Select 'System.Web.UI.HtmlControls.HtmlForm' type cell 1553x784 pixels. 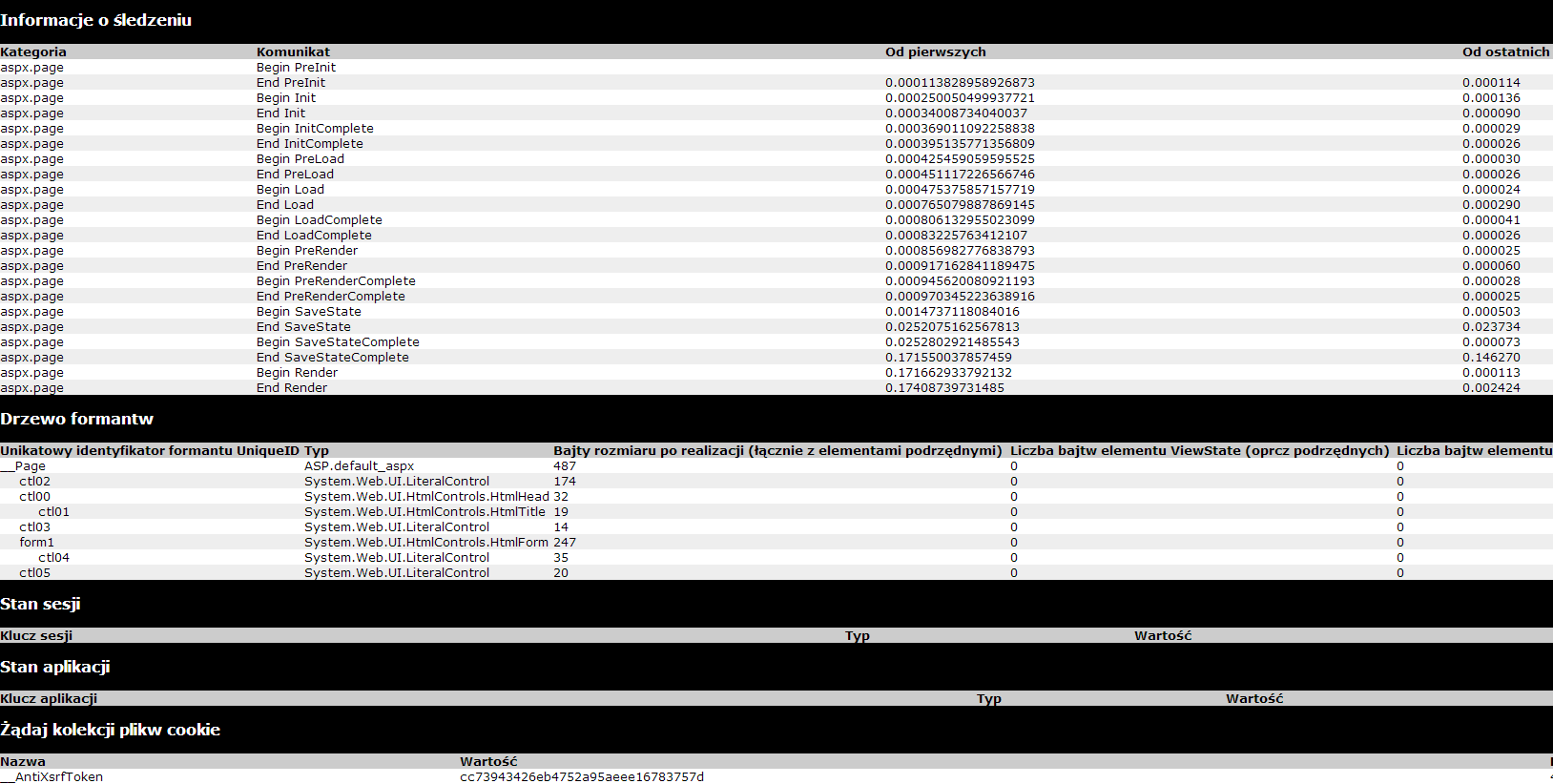click(x=426, y=543)
